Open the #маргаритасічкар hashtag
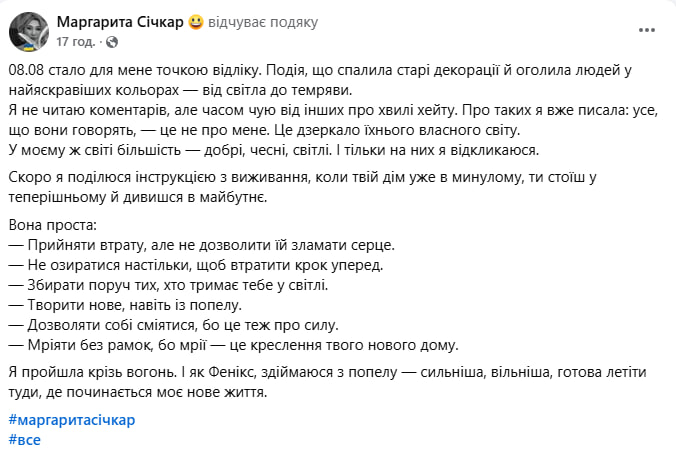This screenshot has width=676, height=452. pos(71,419)
